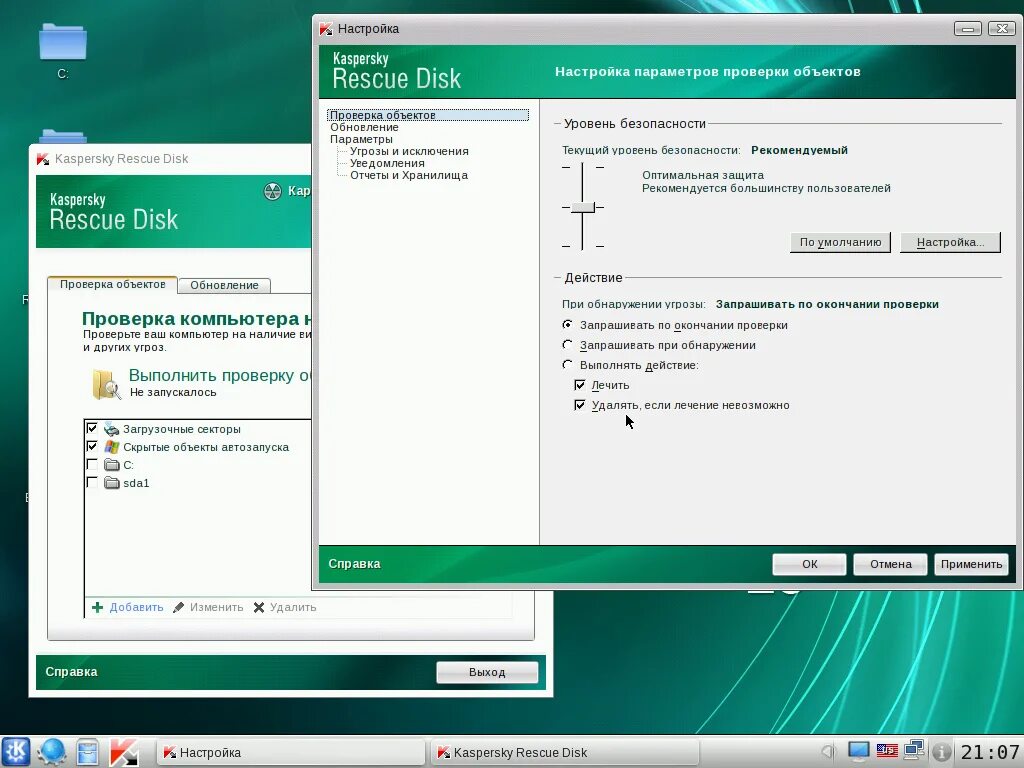
Task: Click the green plus icon next to Добавить
Action: point(97,607)
